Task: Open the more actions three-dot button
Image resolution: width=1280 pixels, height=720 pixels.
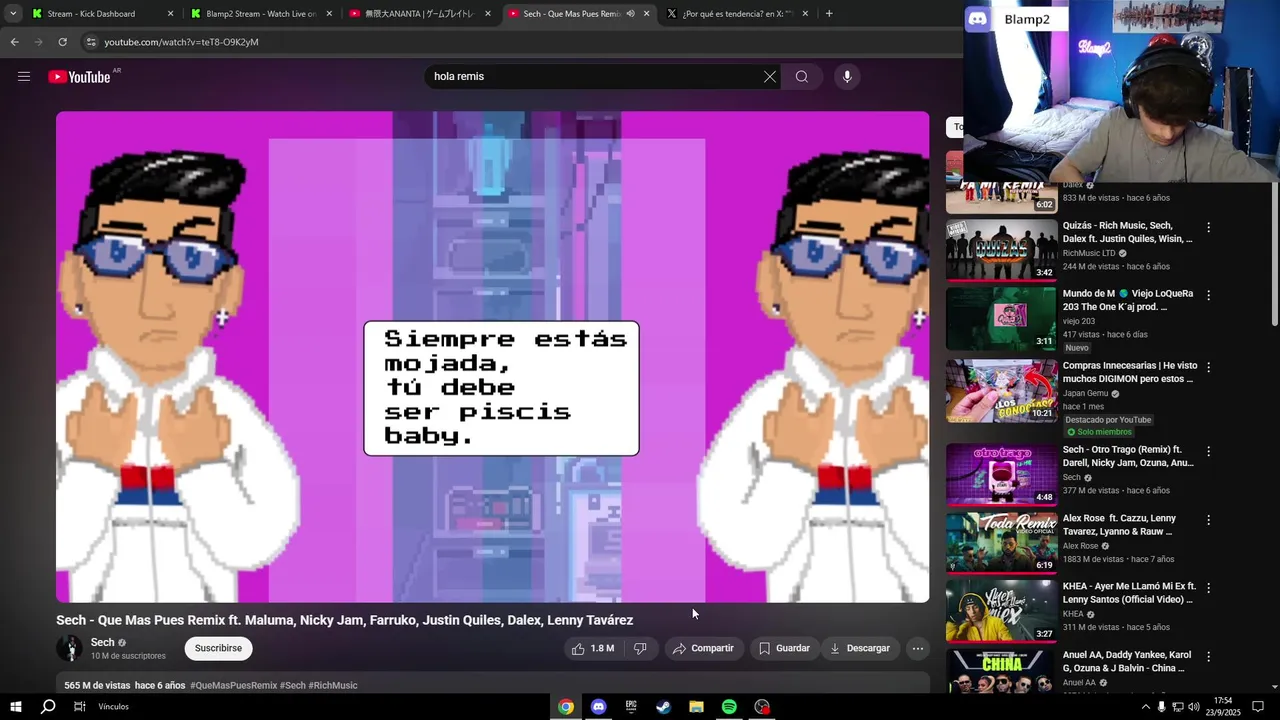Action: point(918,648)
